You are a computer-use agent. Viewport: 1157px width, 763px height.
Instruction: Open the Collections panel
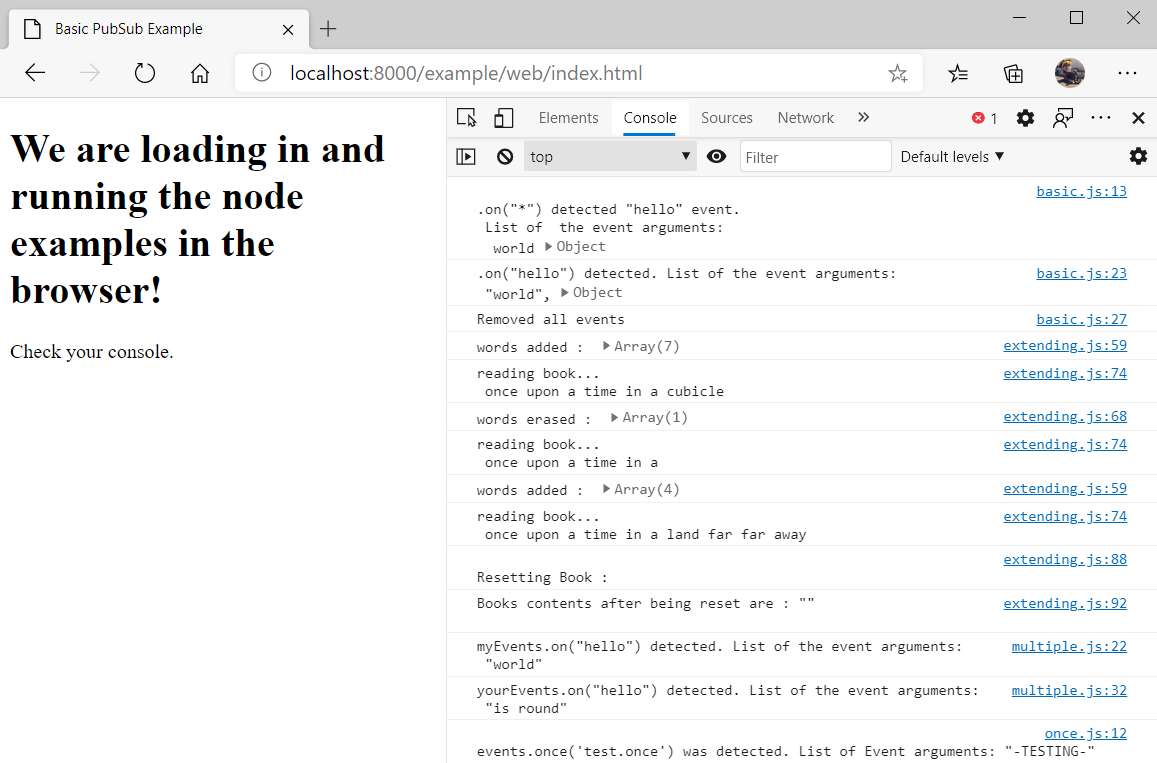point(1013,73)
